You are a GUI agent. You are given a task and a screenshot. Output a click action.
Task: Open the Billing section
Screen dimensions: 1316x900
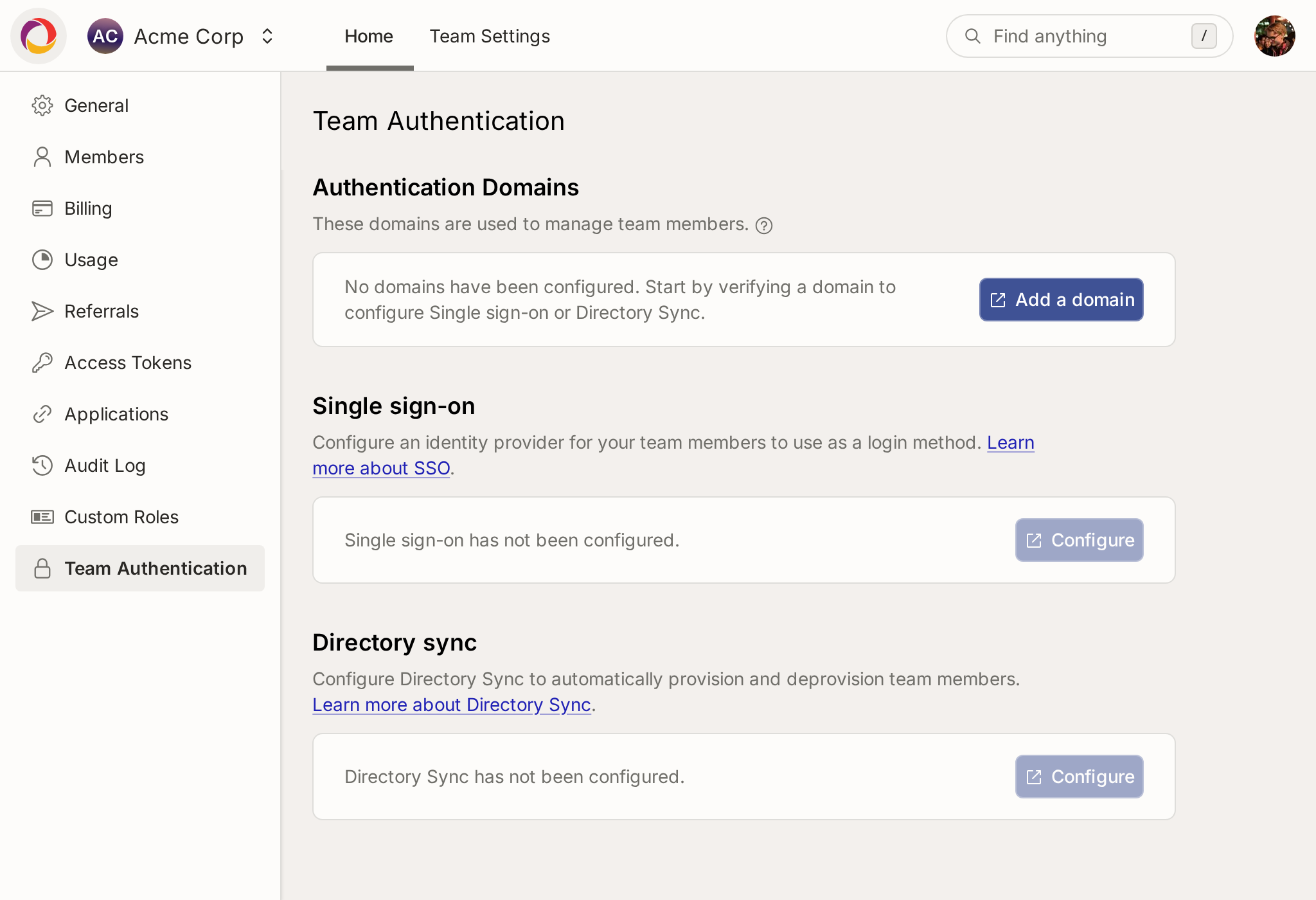(x=140, y=208)
